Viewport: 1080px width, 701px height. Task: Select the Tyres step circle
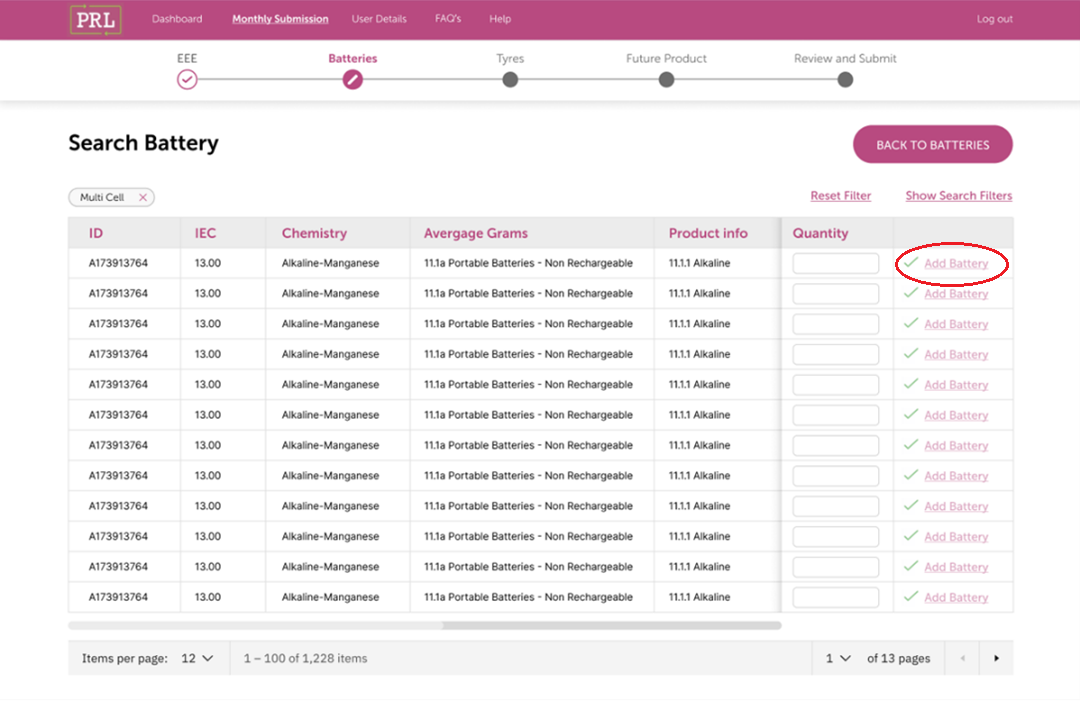(510, 80)
